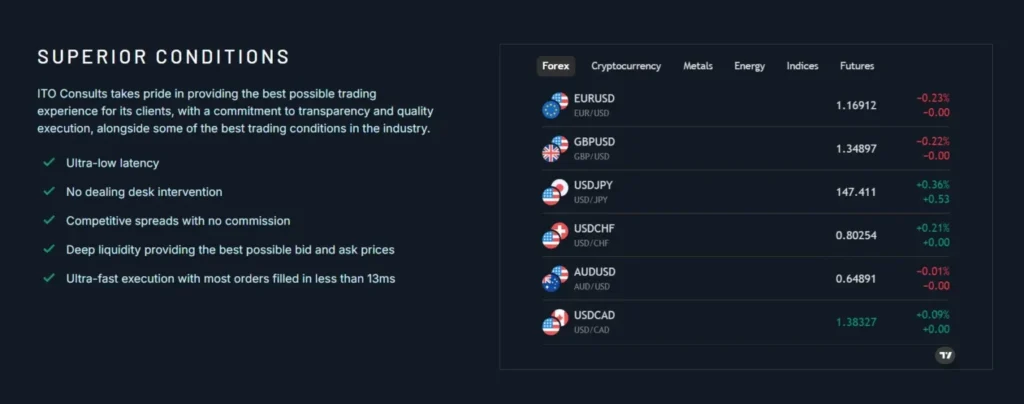Open the TradingView logo badge
Image resolution: width=1024 pixels, height=404 pixels.
pos(945,355)
